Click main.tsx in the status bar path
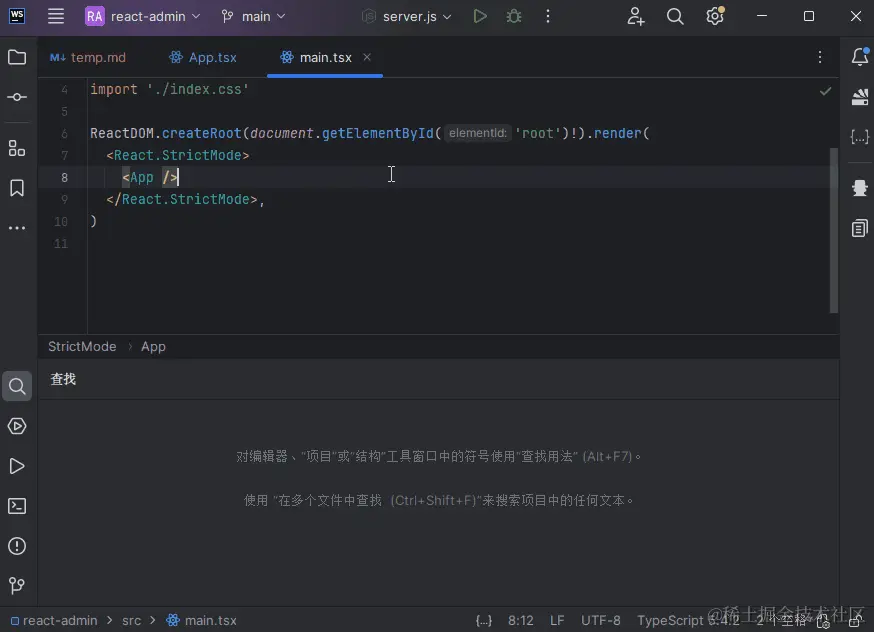 pos(202,620)
